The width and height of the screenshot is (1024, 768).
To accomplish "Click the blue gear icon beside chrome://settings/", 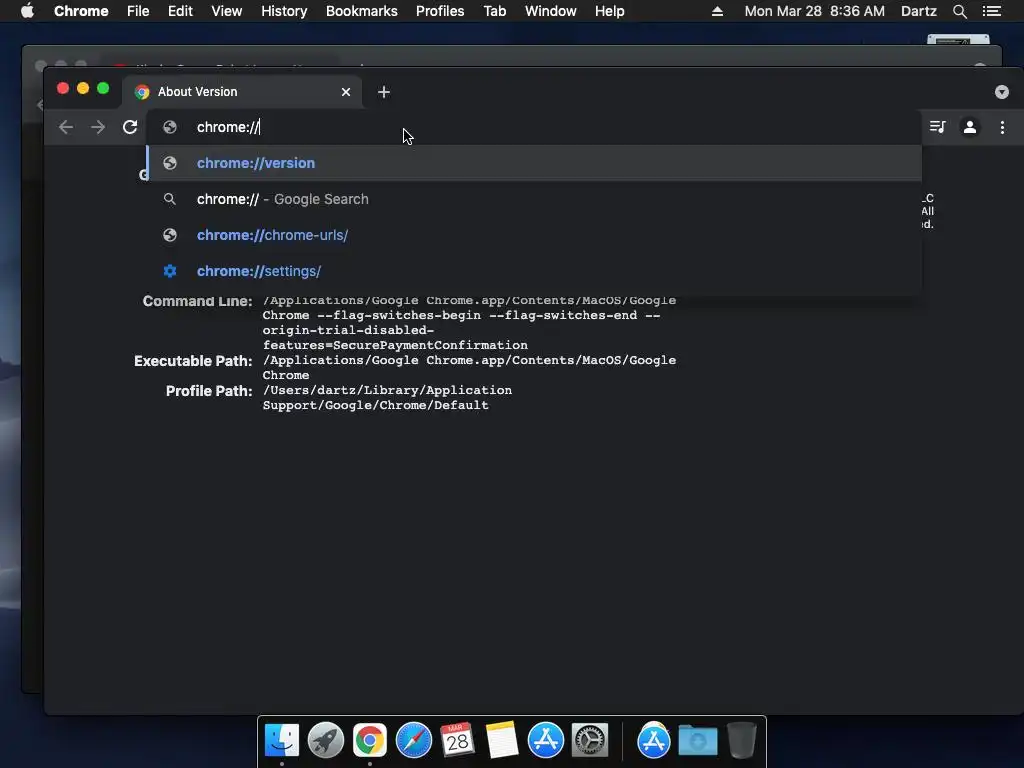I will pyautogui.click(x=170, y=271).
